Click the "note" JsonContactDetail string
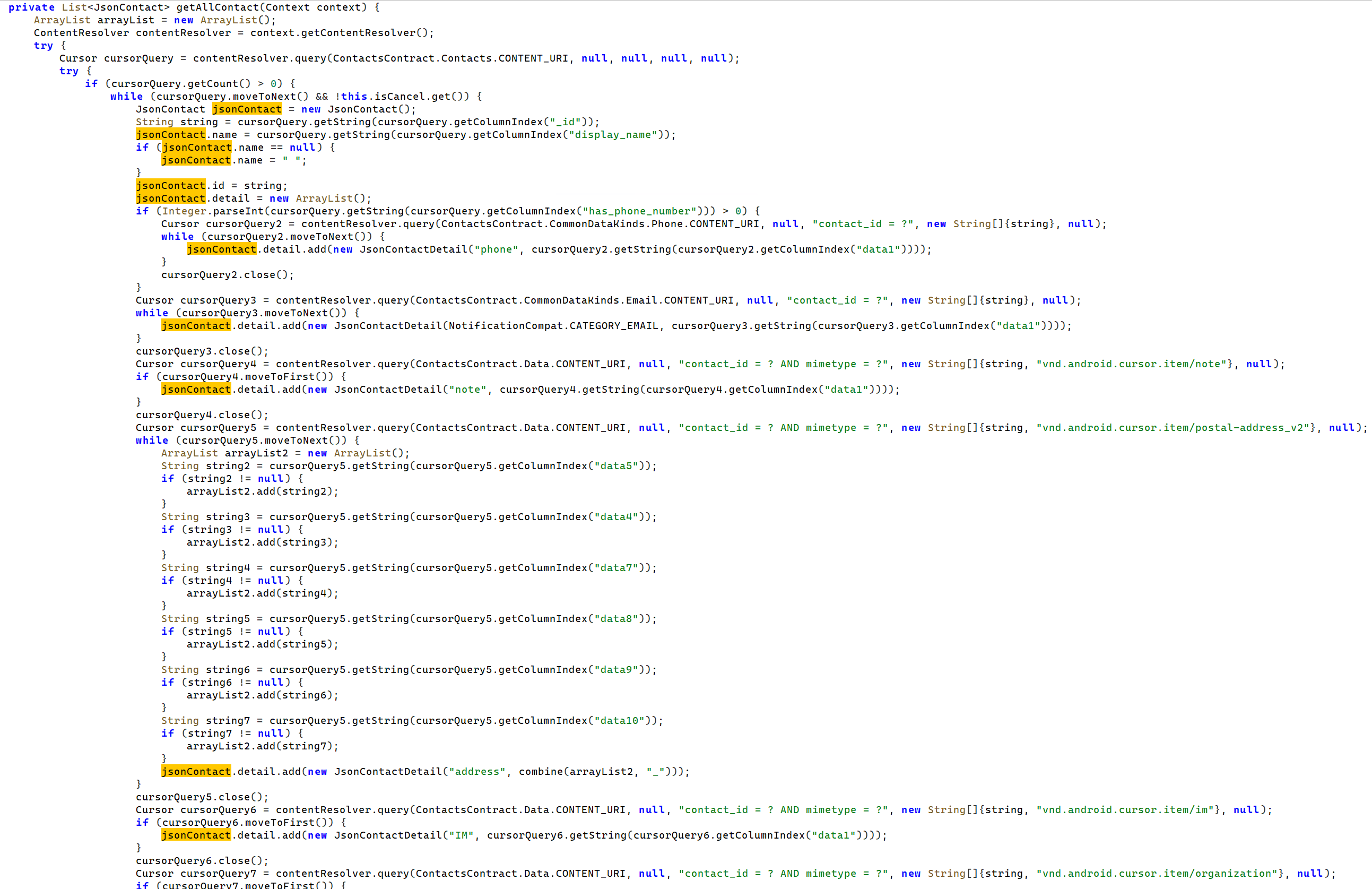The image size is (1372, 889). 467,390
